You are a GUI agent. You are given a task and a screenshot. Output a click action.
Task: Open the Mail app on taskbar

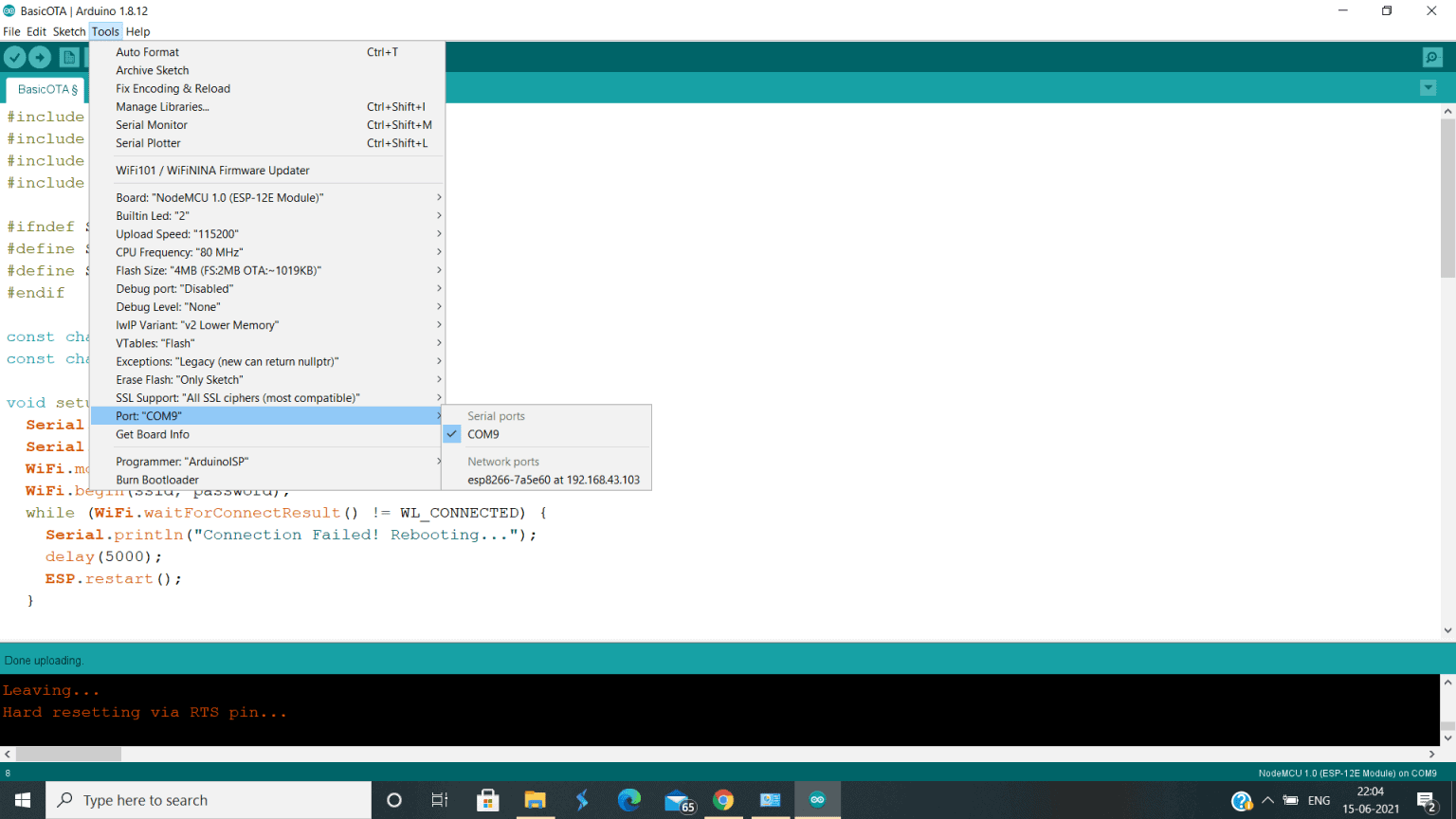click(x=678, y=800)
